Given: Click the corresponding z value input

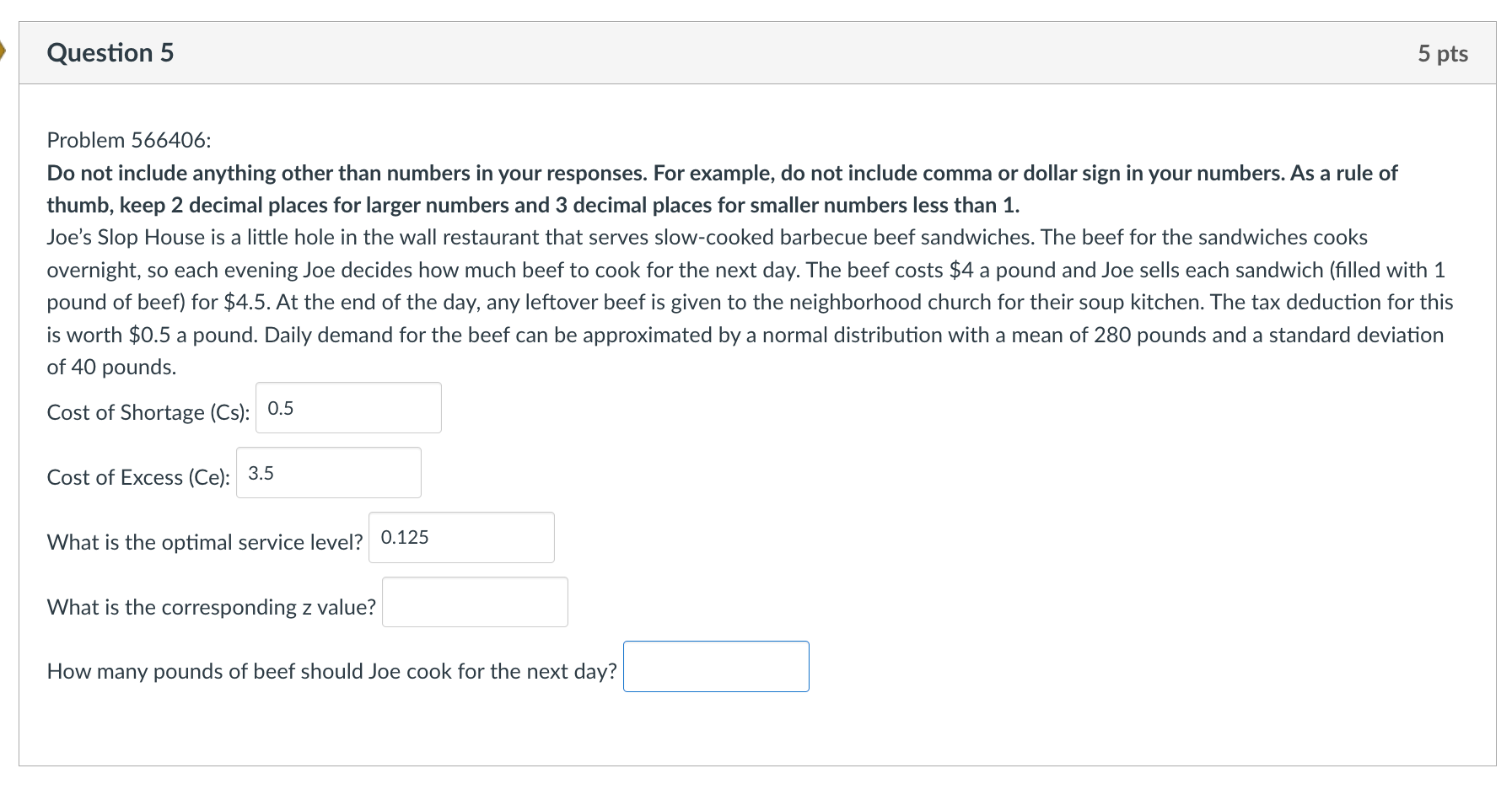Looking at the screenshot, I should tap(475, 602).
